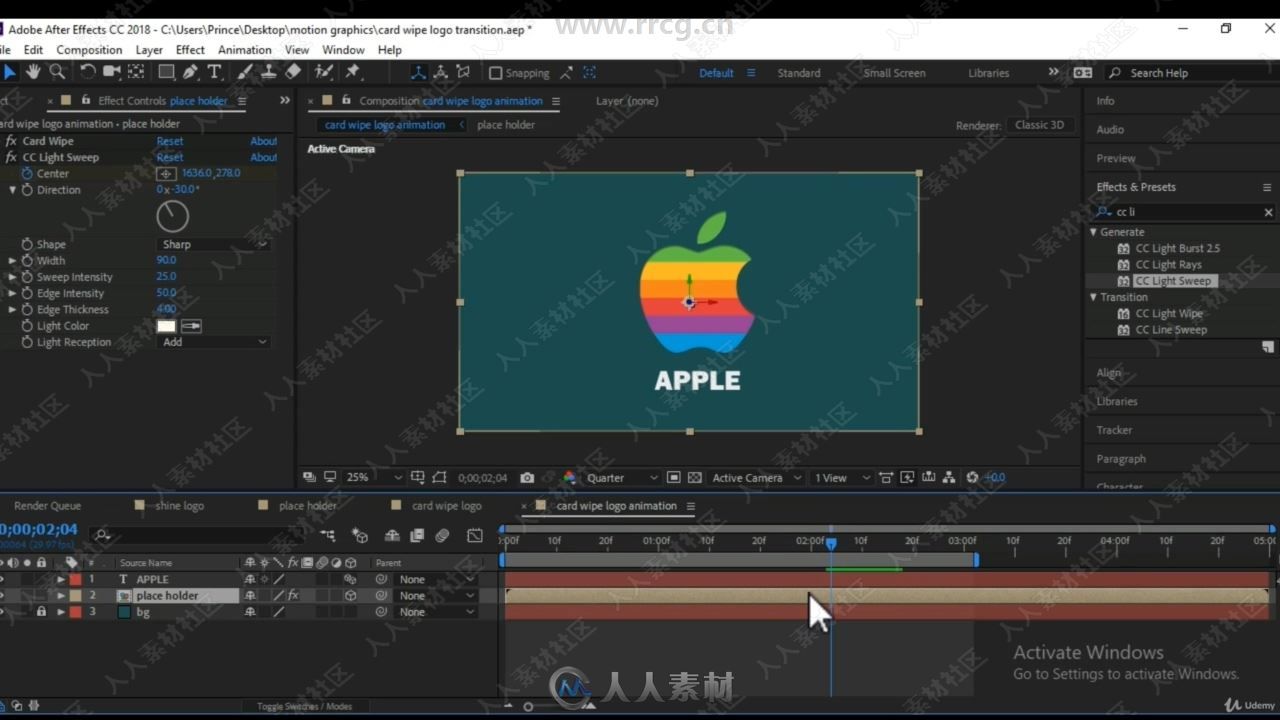Open the Composition Flowchart icon in viewer
This screenshot has height=720, width=1280.
[949, 478]
